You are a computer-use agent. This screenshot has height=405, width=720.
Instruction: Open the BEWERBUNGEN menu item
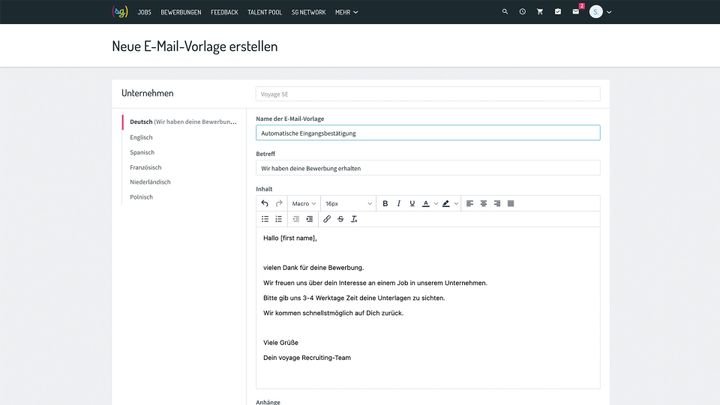pos(181,12)
